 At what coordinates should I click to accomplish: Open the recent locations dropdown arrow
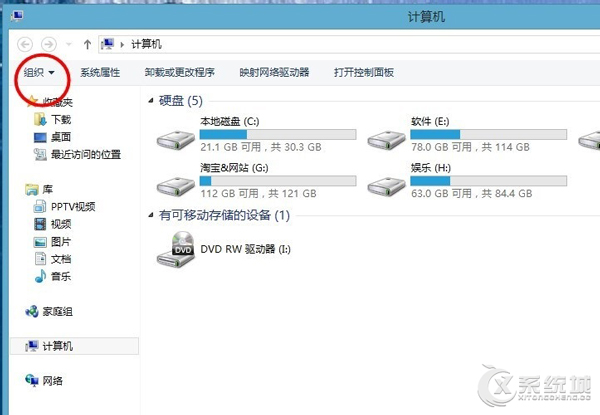(69, 44)
